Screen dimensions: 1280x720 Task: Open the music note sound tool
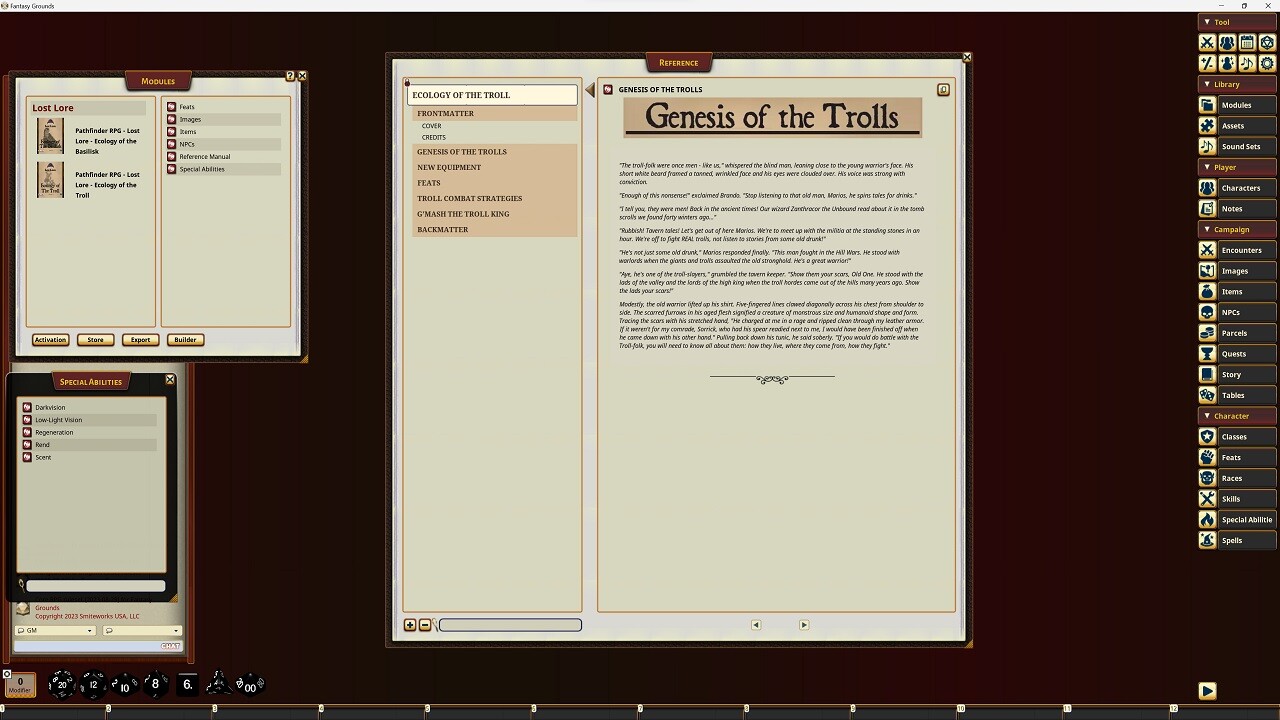[x=1247, y=63]
